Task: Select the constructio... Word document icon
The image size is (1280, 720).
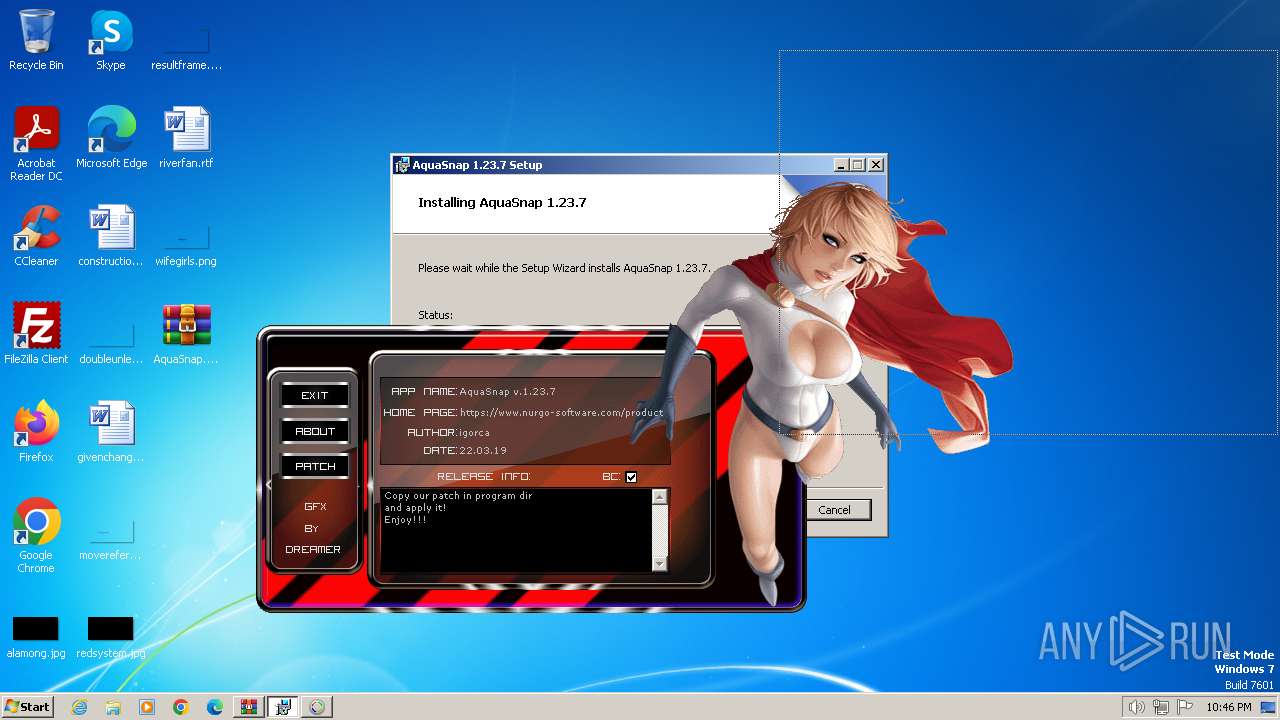Action: (x=111, y=236)
